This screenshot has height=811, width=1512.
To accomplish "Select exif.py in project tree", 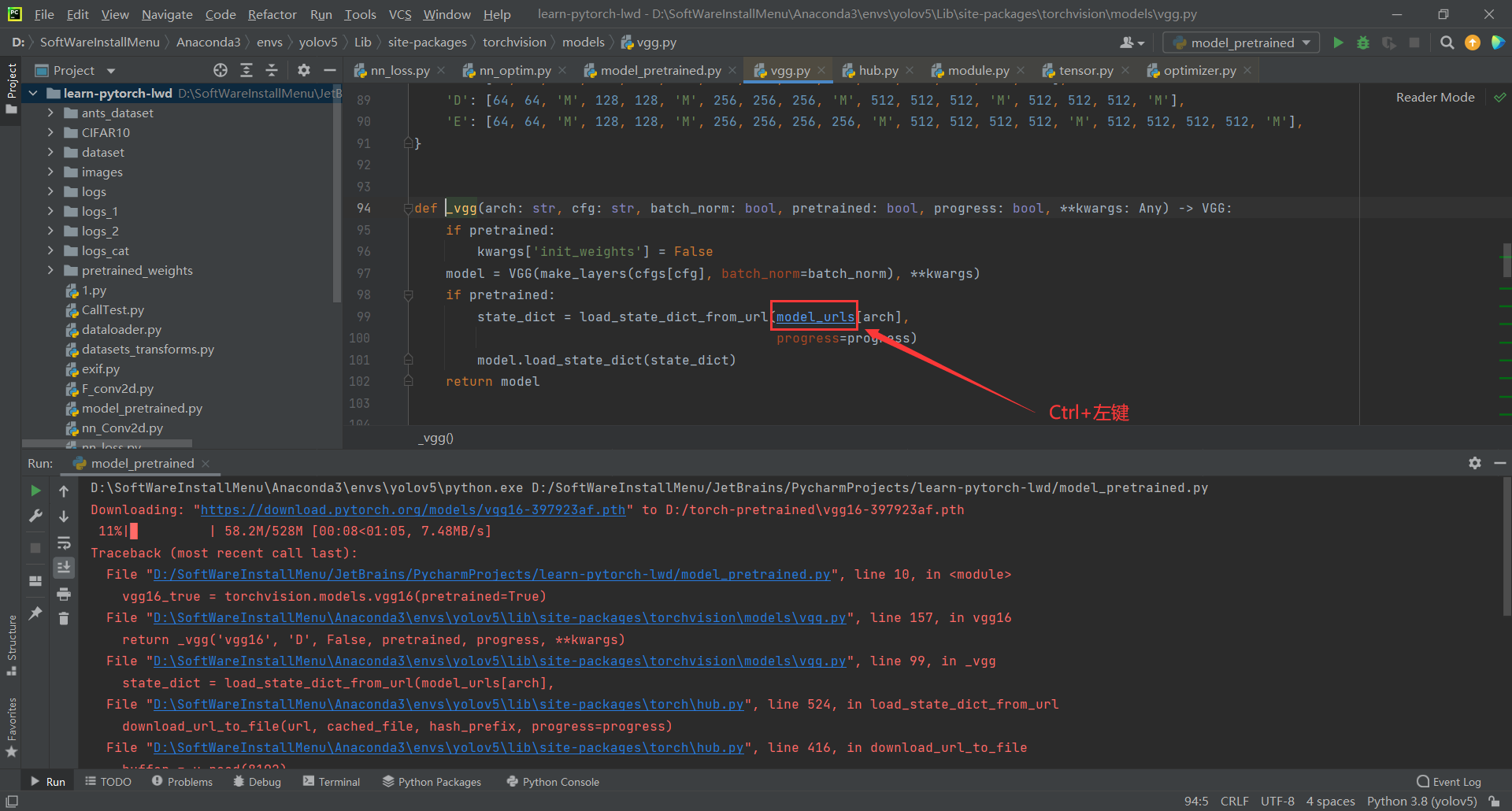I will pos(101,368).
